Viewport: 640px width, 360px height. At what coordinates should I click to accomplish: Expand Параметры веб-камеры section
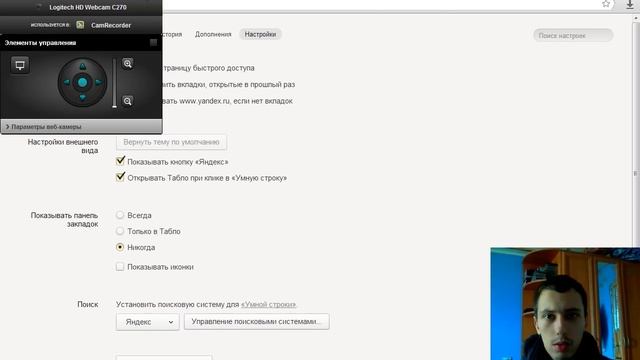(81, 127)
